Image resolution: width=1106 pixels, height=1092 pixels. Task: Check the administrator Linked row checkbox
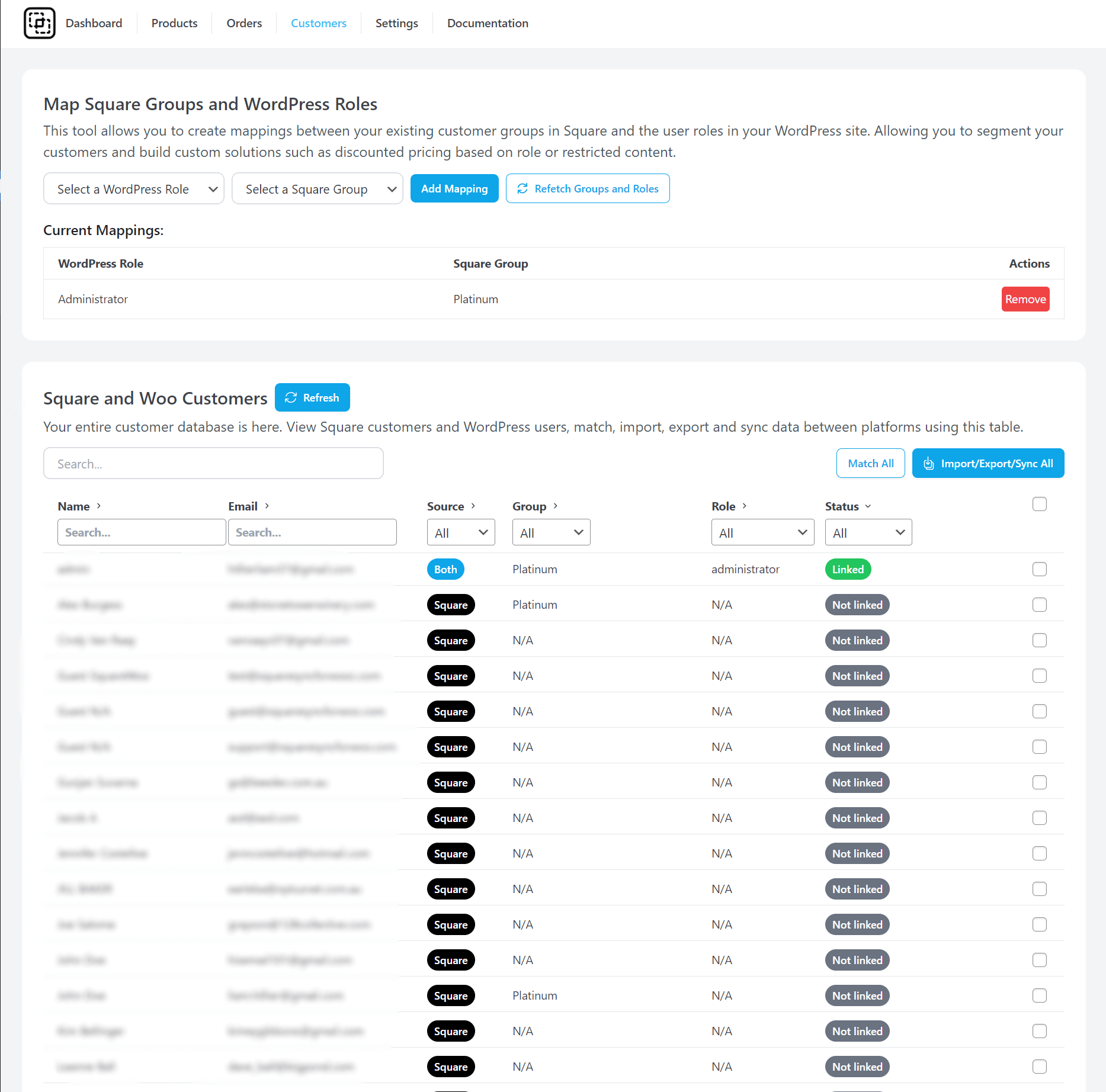[x=1040, y=569]
